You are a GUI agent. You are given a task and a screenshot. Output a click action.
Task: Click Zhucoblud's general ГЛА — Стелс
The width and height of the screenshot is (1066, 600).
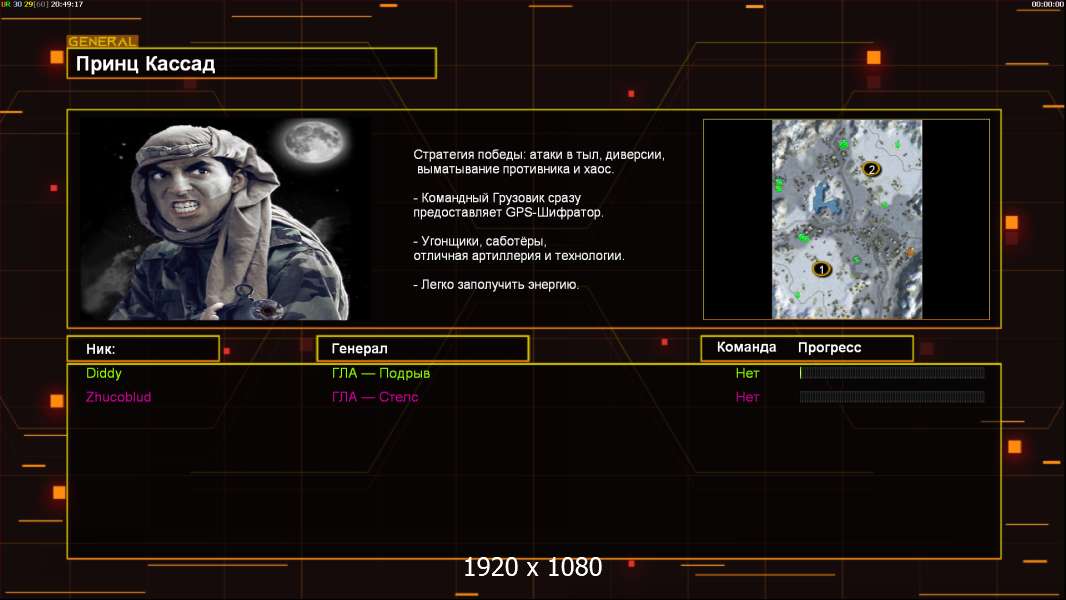coord(375,397)
